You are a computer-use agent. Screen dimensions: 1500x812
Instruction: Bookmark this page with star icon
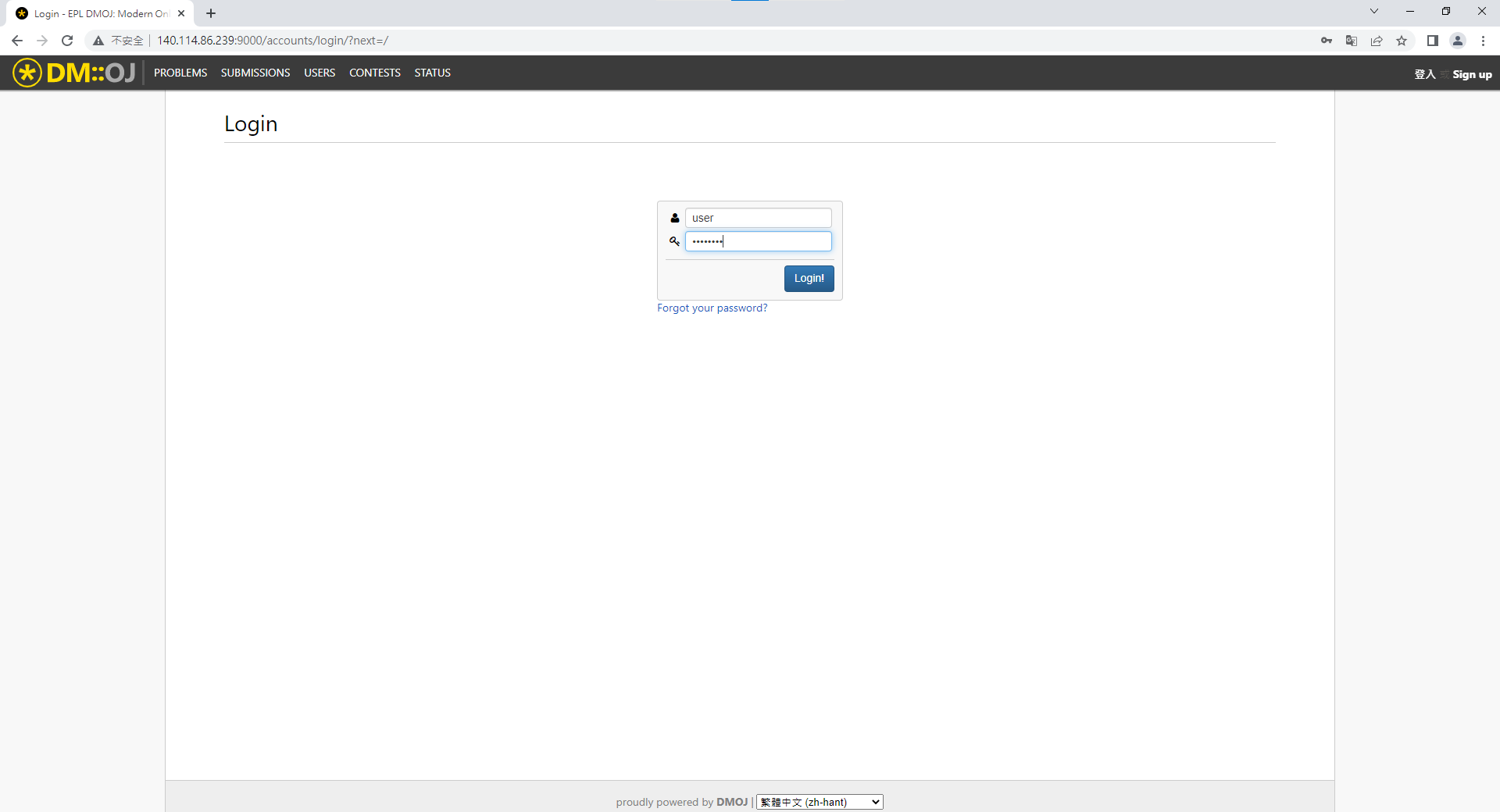pyautogui.click(x=1402, y=41)
